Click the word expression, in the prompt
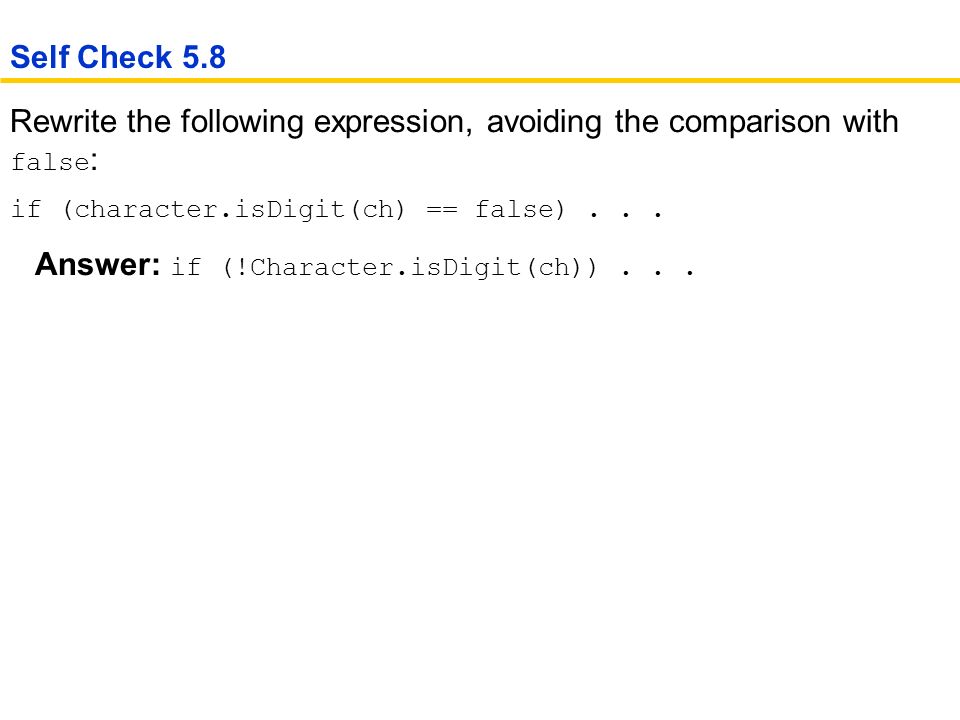This screenshot has width=960, height=720. 393,121
